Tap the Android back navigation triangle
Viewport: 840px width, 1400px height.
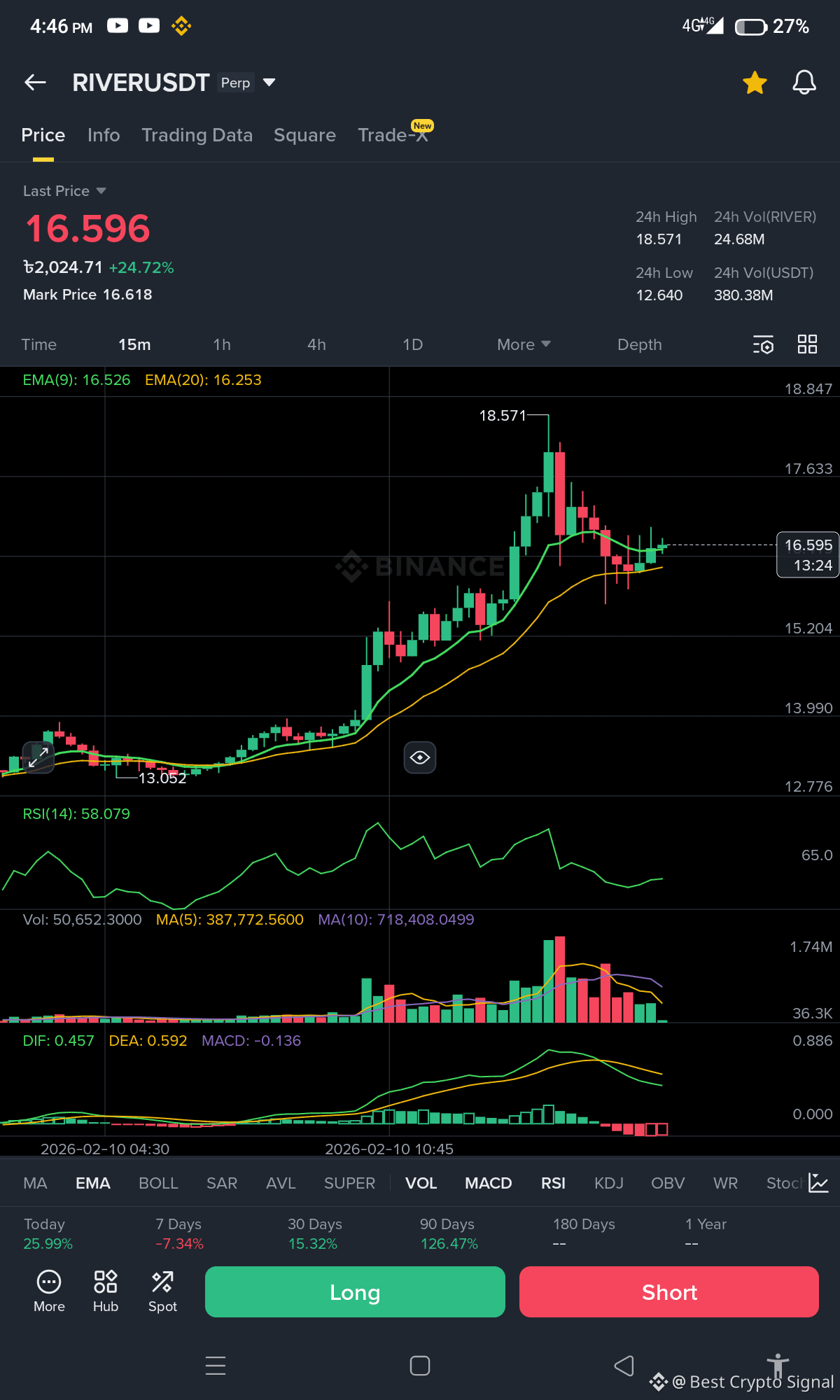tap(624, 1366)
